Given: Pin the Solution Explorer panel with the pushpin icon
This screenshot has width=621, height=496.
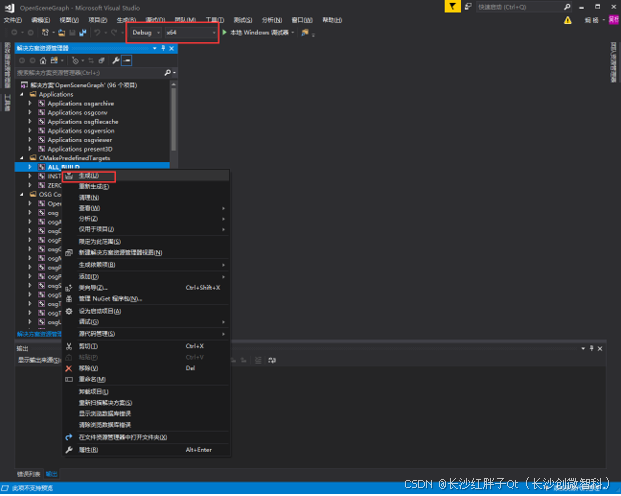Looking at the screenshot, I should click(163, 48).
